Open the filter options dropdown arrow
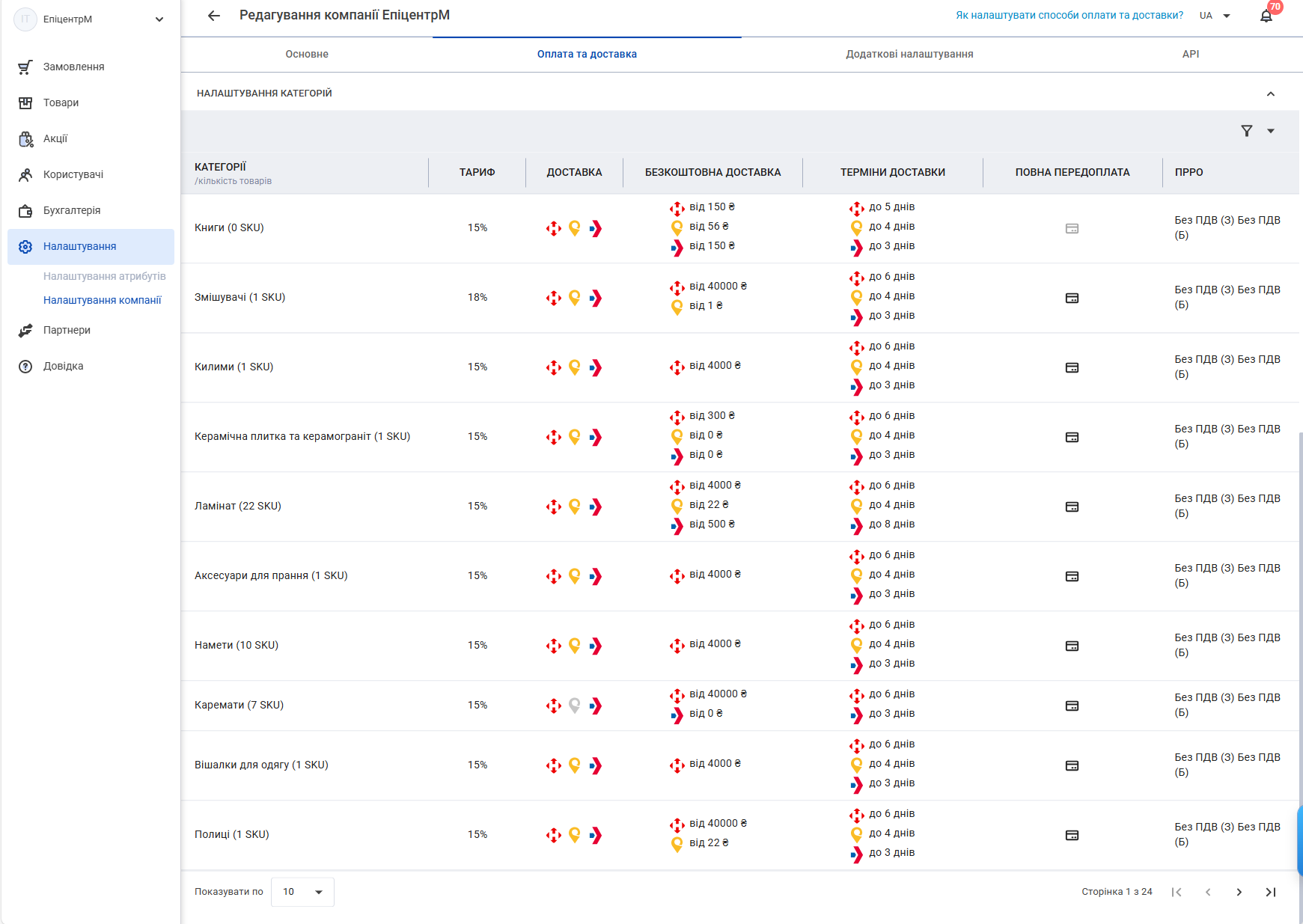Viewport: 1303px width, 924px height. 1271,131
